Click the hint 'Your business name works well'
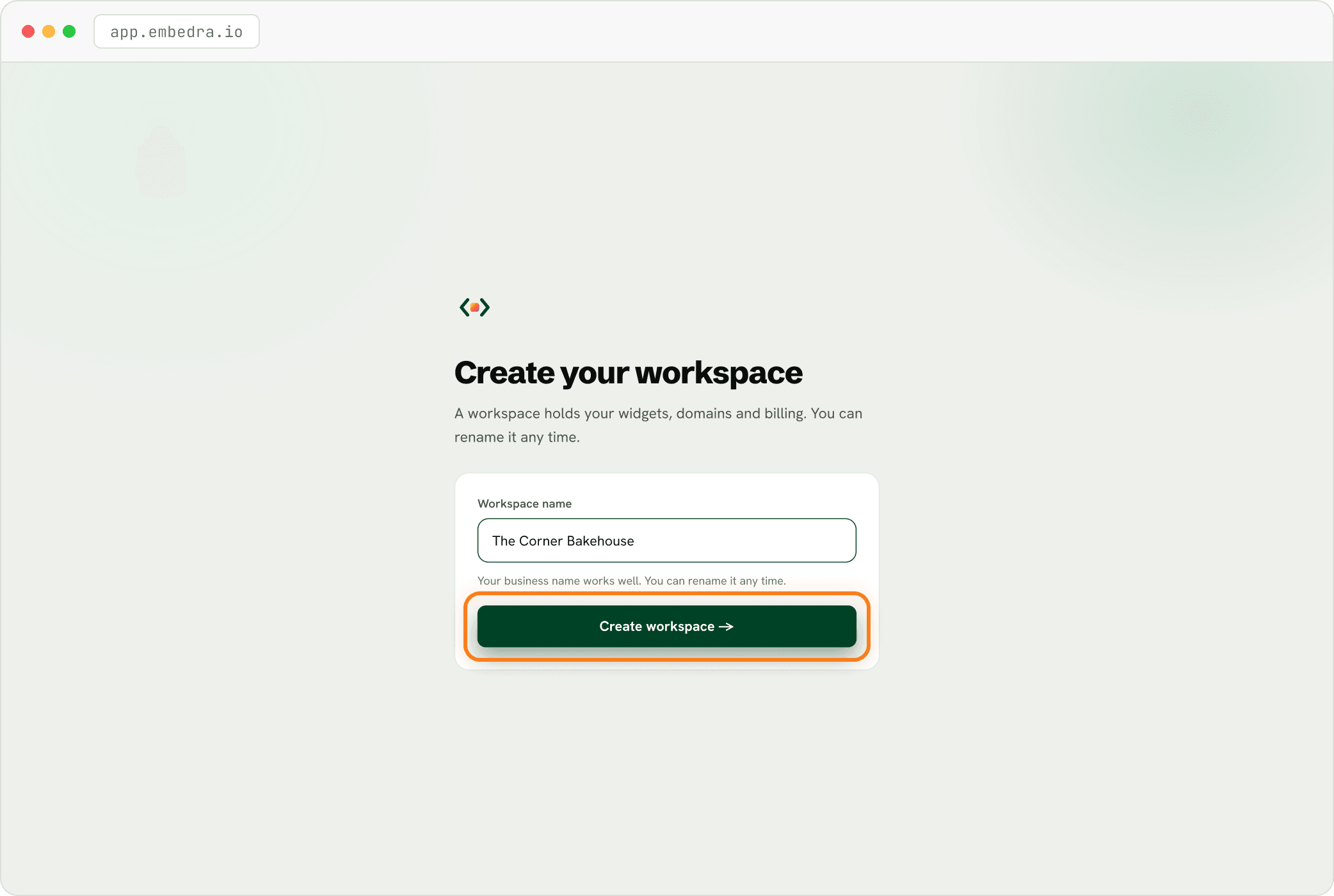1334x896 pixels. coord(559,580)
